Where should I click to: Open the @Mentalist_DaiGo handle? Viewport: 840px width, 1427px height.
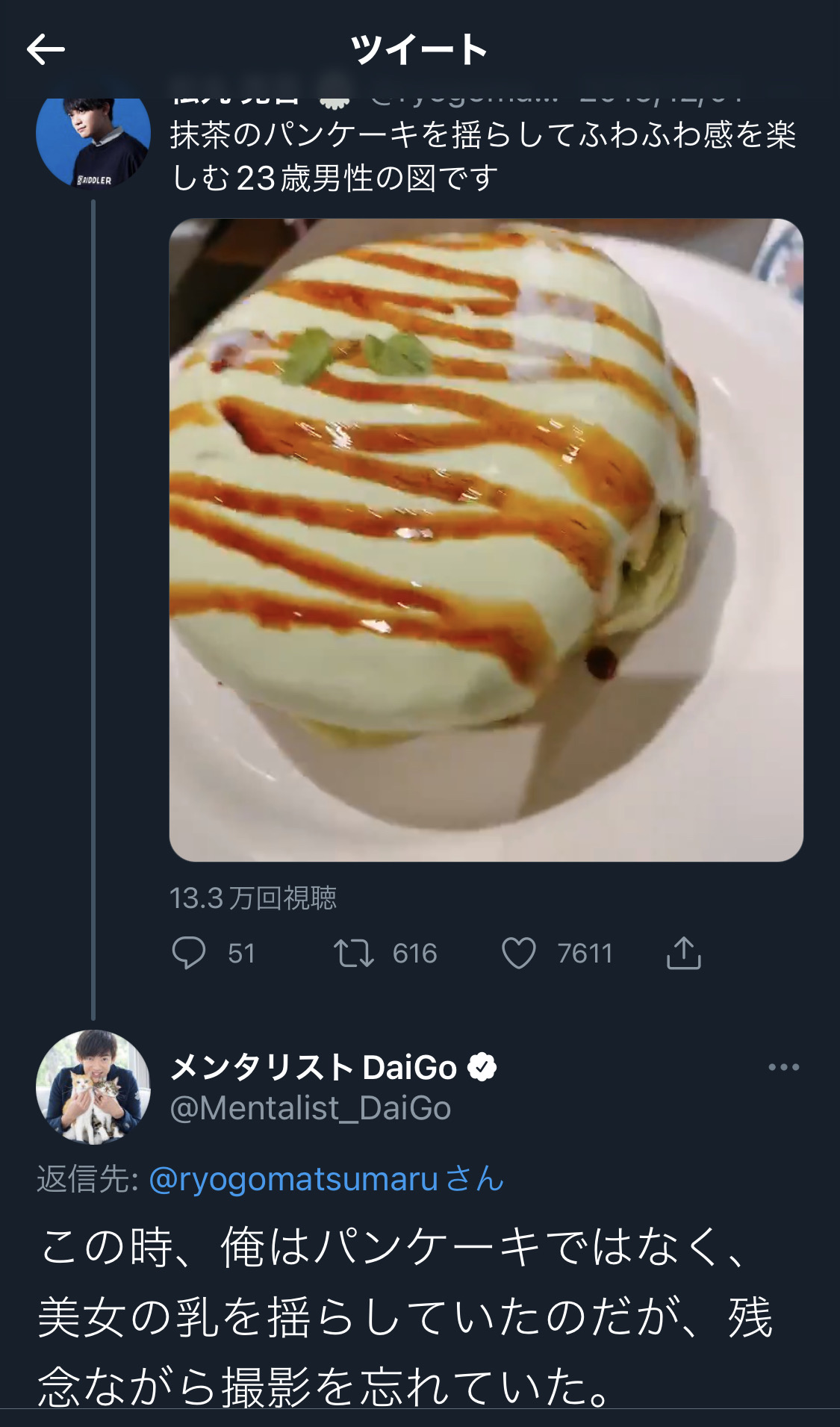click(311, 1108)
